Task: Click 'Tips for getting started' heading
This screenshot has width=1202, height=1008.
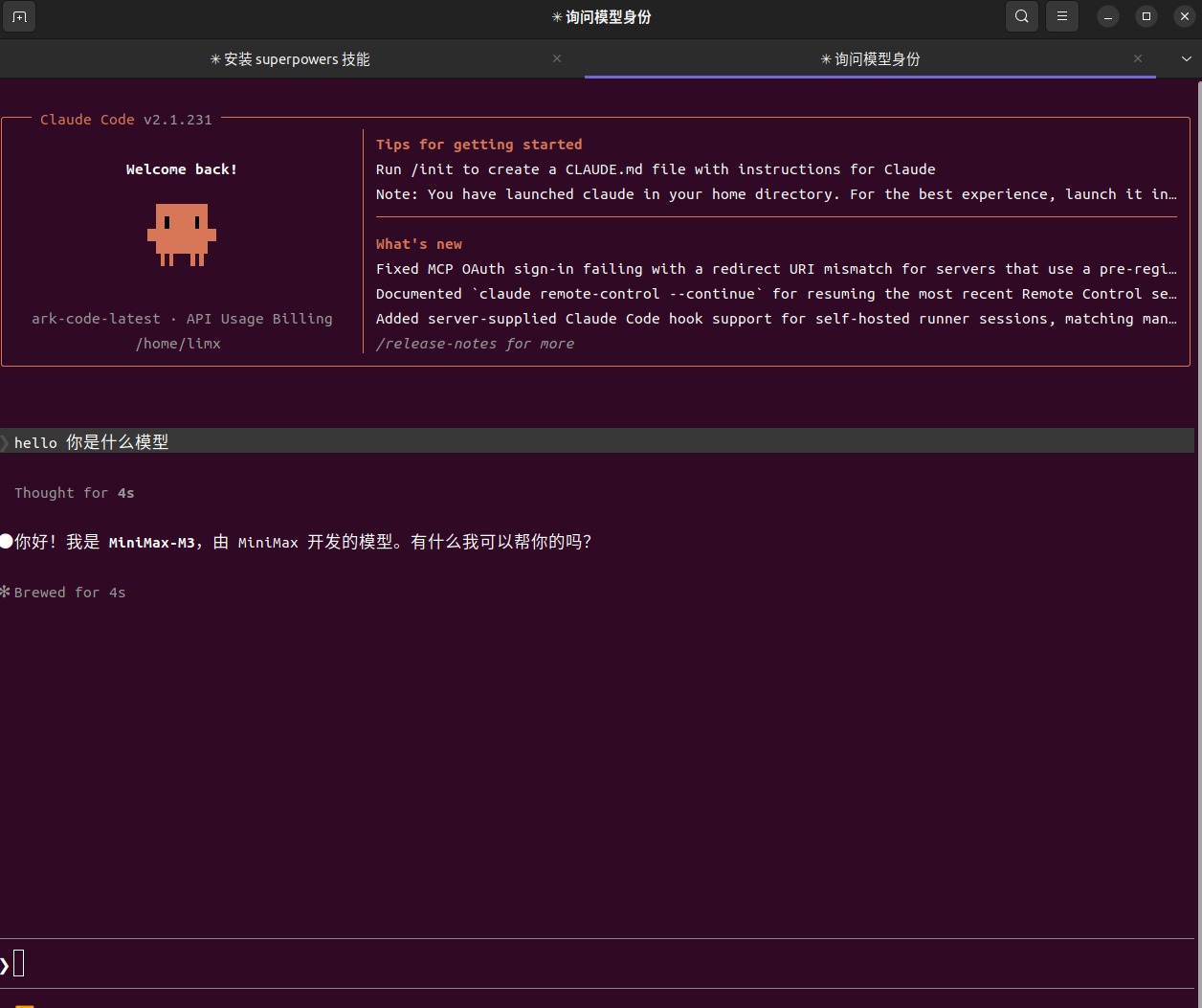Action: click(479, 145)
